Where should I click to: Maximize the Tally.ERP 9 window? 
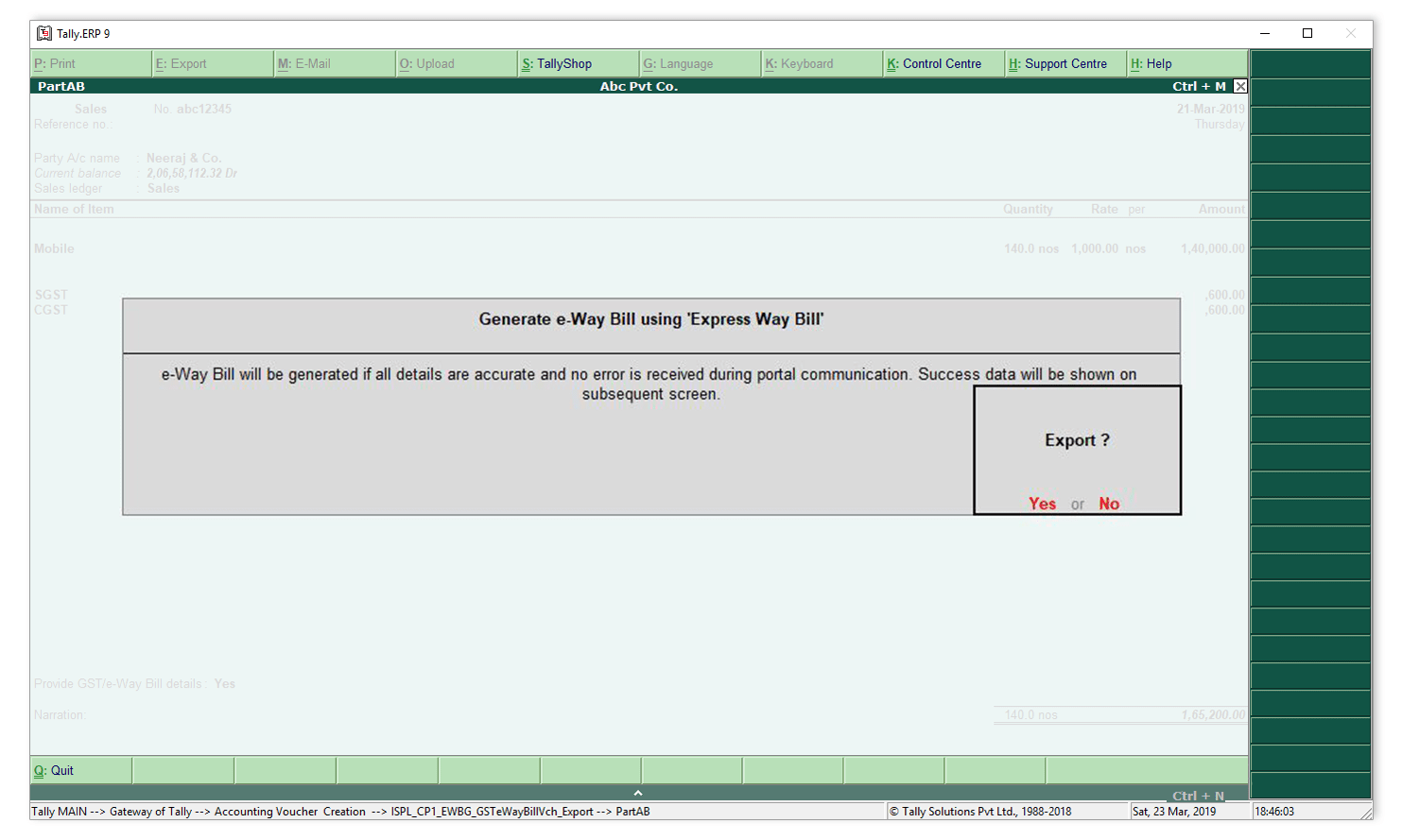1307,33
